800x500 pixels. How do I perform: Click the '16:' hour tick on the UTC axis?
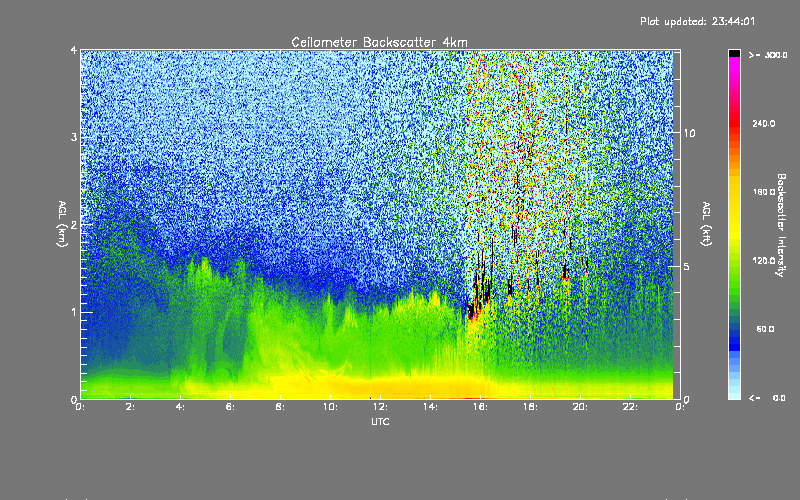click(x=481, y=407)
